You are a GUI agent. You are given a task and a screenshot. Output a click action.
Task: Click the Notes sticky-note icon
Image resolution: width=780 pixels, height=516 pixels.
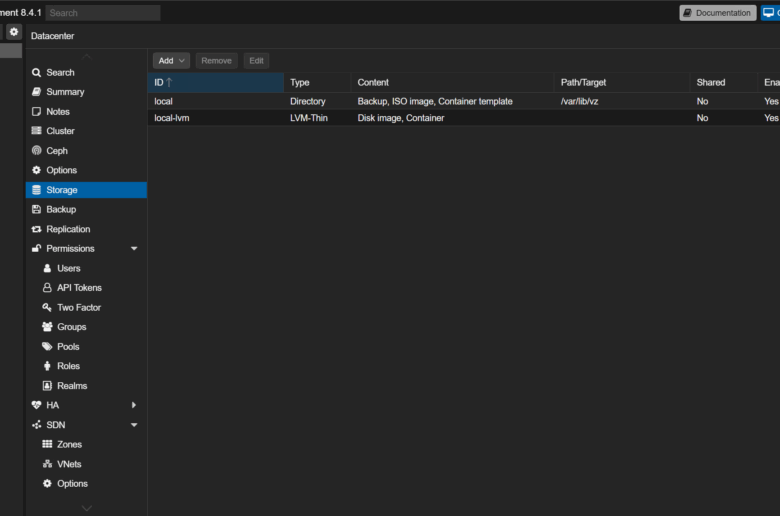click(x=36, y=111)
